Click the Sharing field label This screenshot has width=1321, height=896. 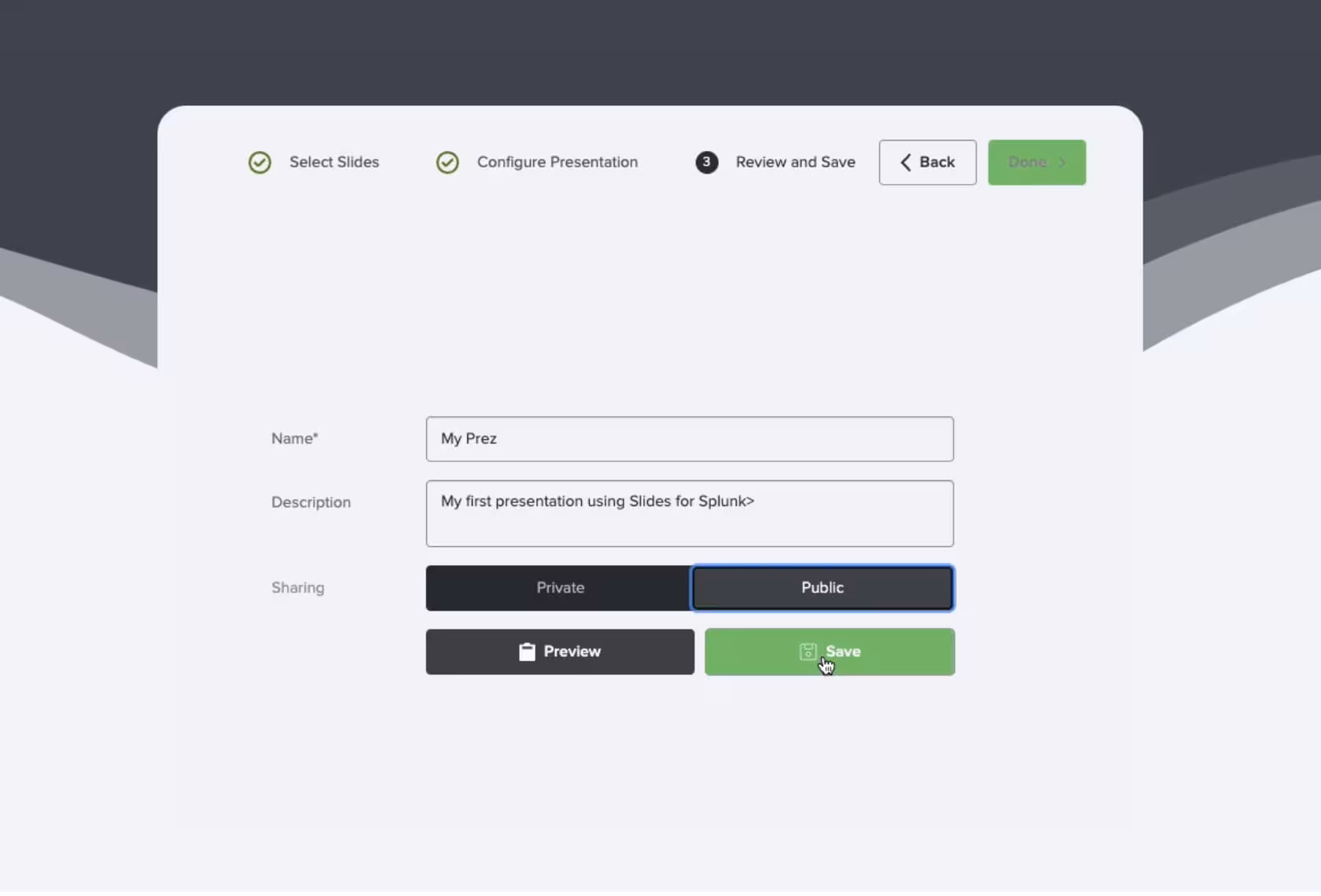coord(297,588)
